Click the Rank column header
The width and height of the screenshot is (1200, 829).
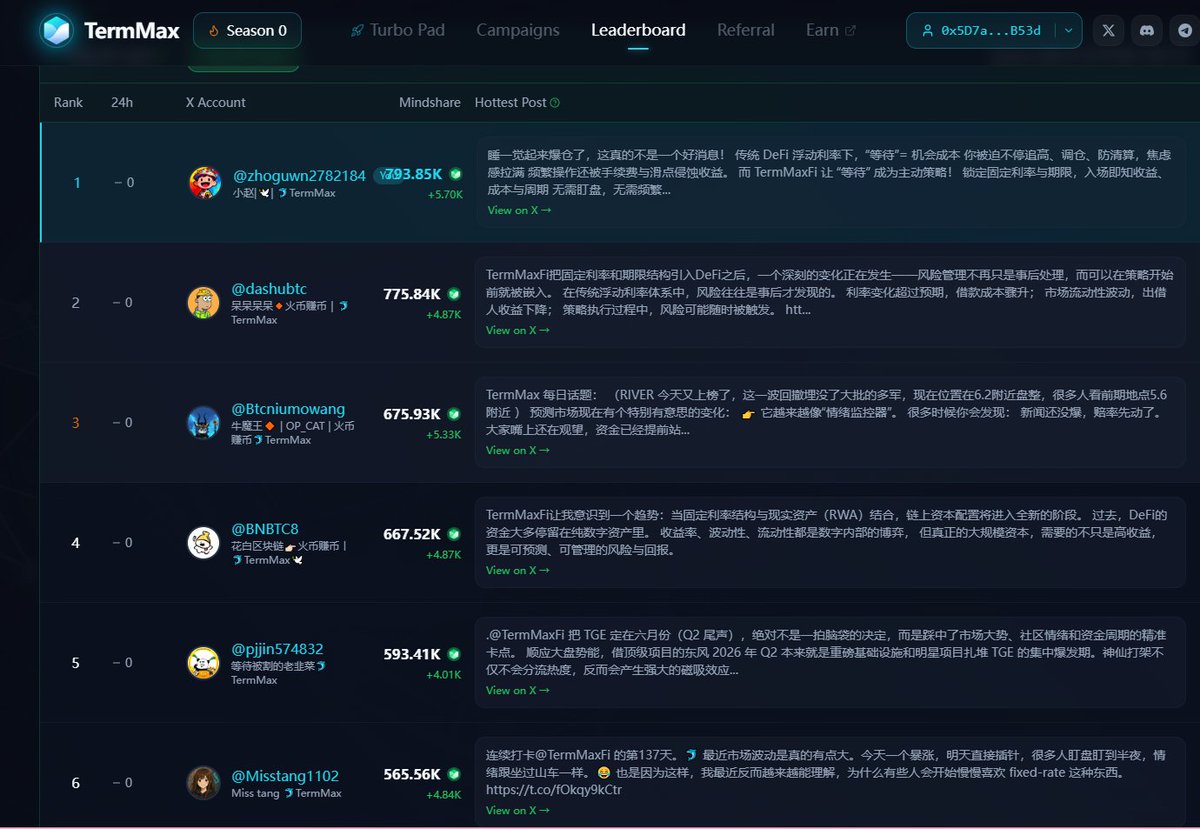coord(69,102)
